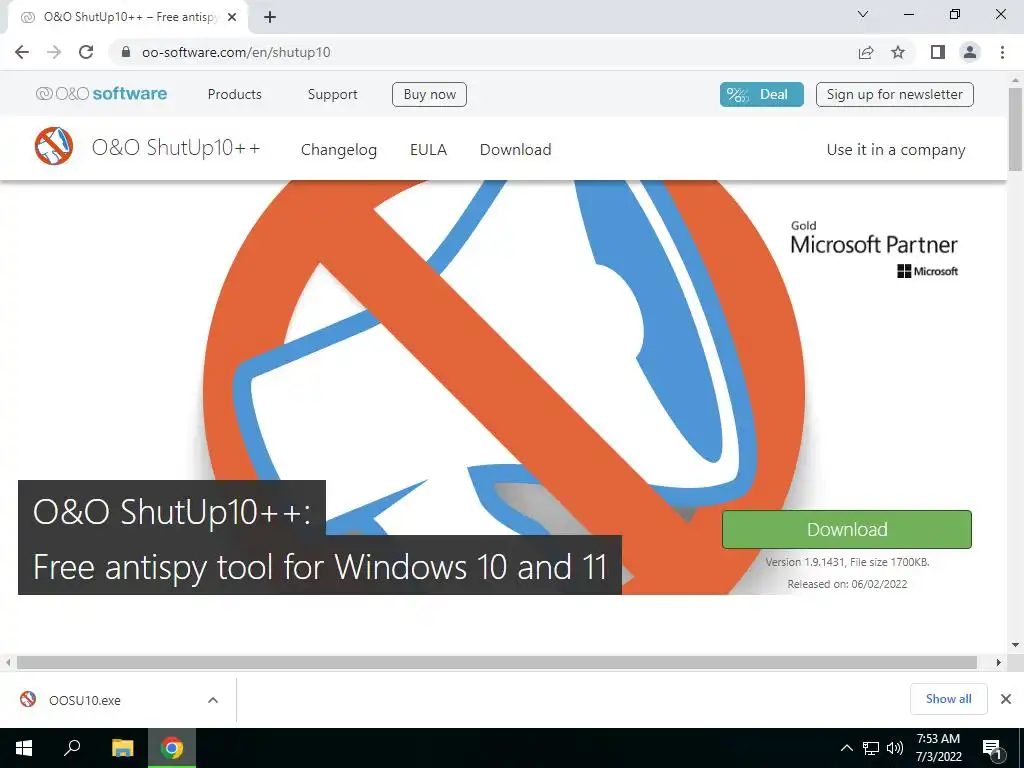Viewport: 1024px width, 768px height.
Task: Open the Products menu
Action: pyautogui.click(x=234, y=94)
